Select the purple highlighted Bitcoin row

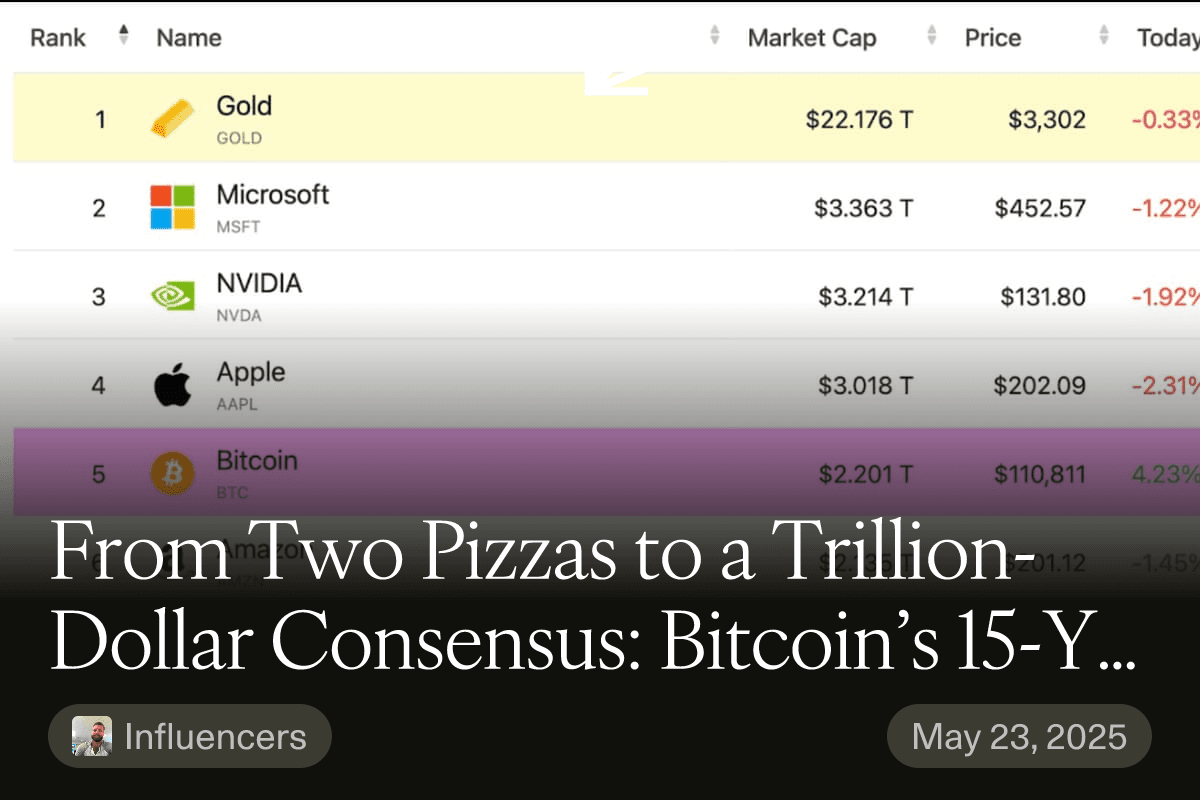click(606, 473)
